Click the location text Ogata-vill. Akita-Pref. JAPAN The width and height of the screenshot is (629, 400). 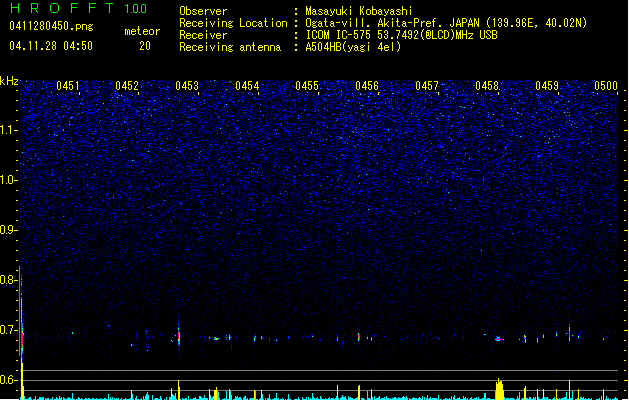pyautogui.click(x=393, y=23)
